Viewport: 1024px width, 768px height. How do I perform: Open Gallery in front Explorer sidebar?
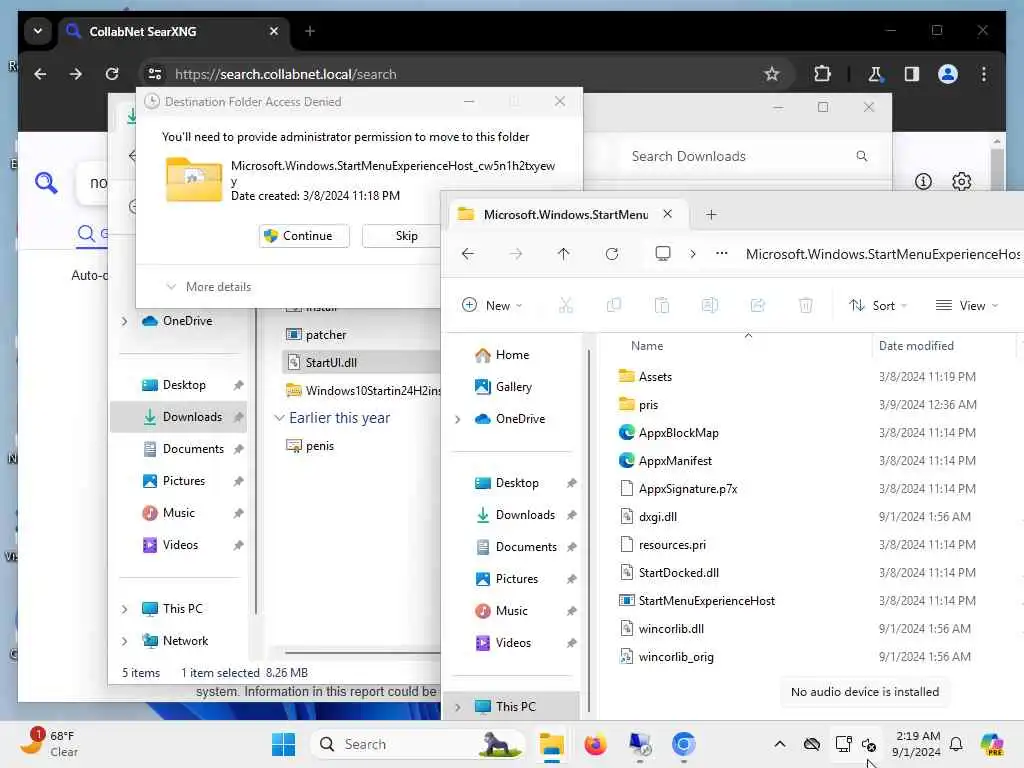(513, 387)
